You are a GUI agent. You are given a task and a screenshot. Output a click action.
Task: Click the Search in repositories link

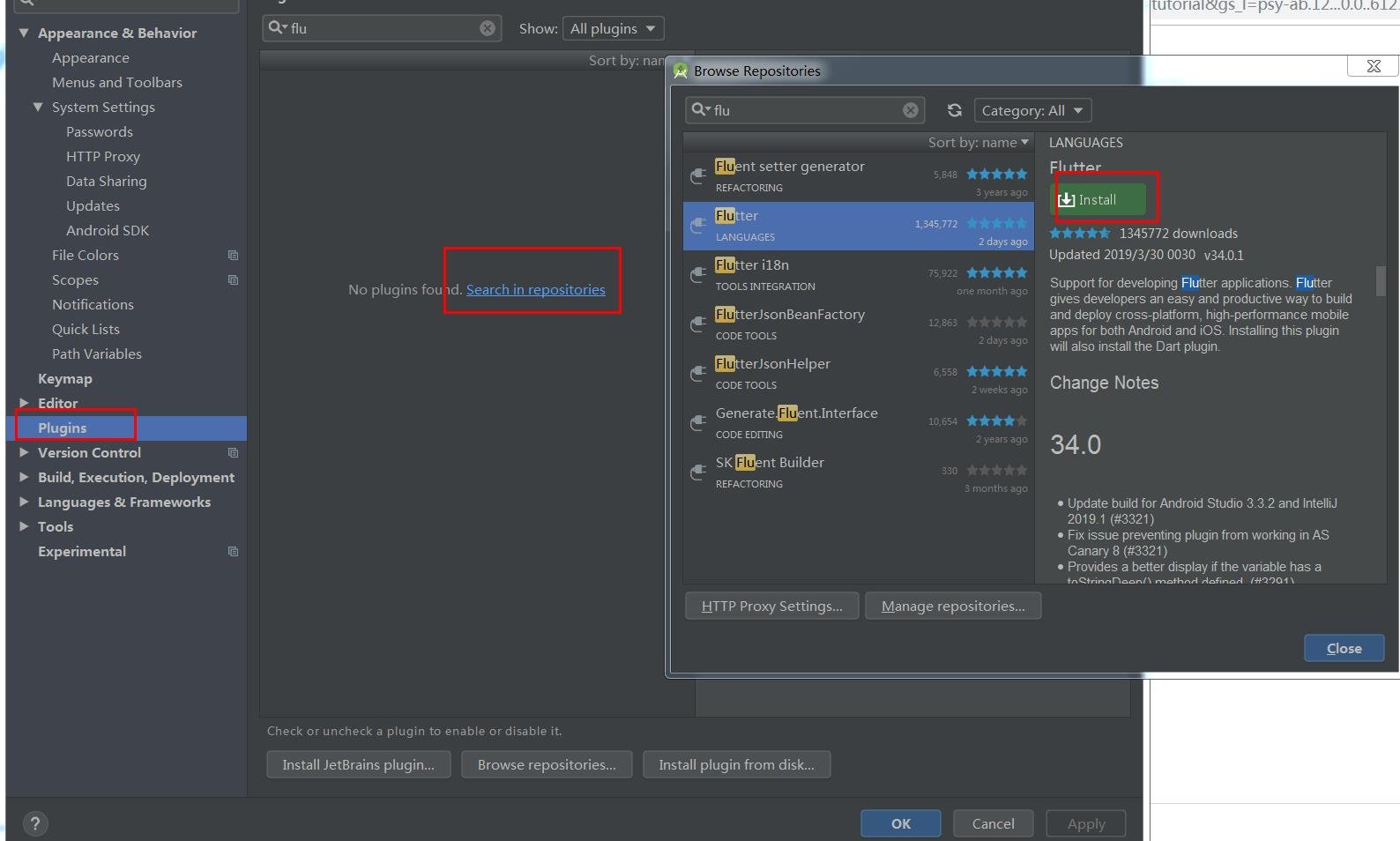click(x=535, y=289)
